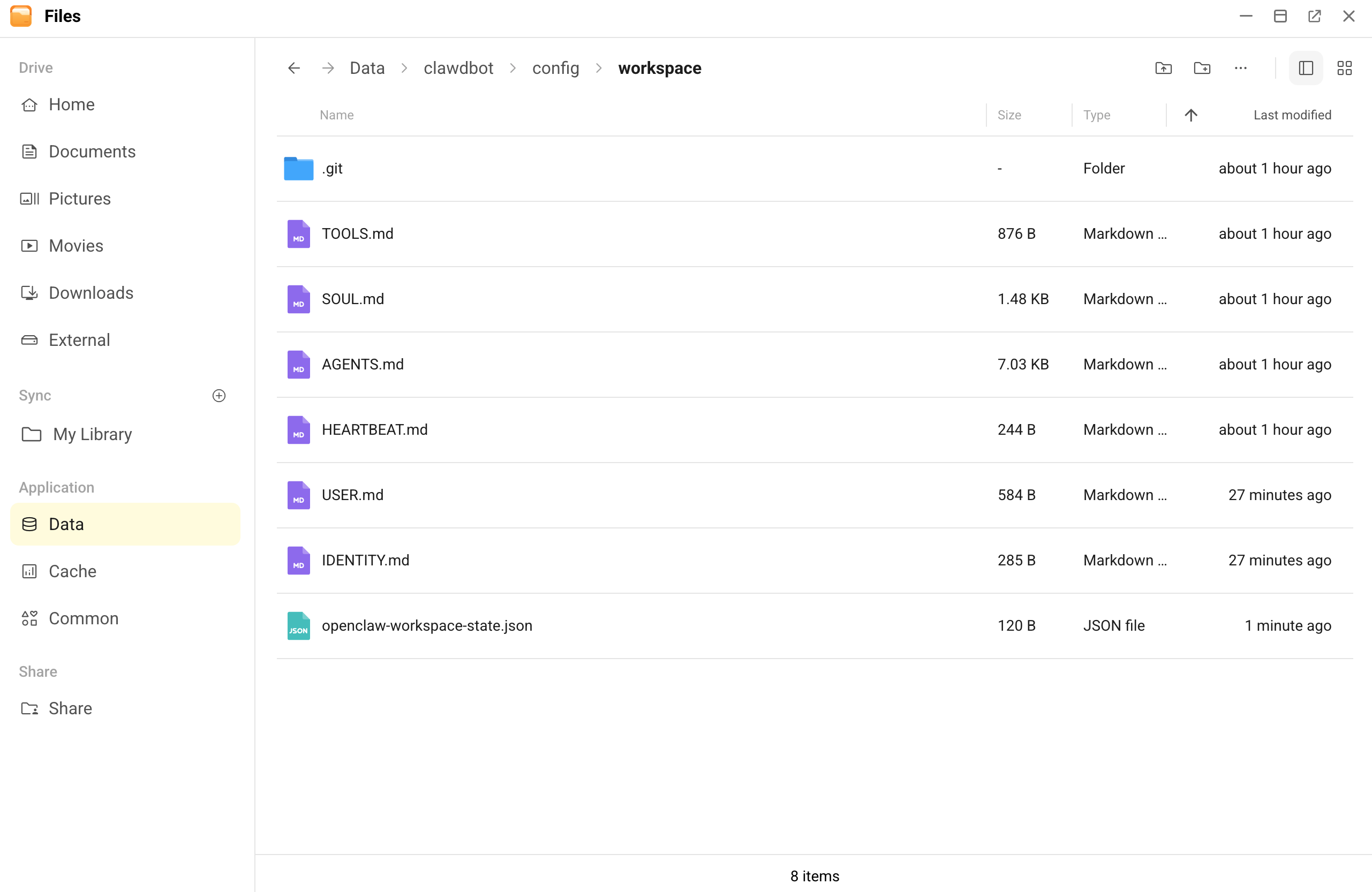Open Home in the sidebar
This screenshot has height=892, width=1372.
[x=125, y=104]
